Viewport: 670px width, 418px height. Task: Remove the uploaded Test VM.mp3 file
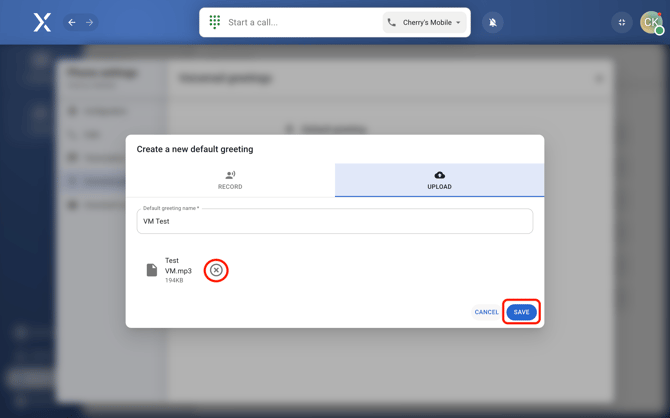216,270
